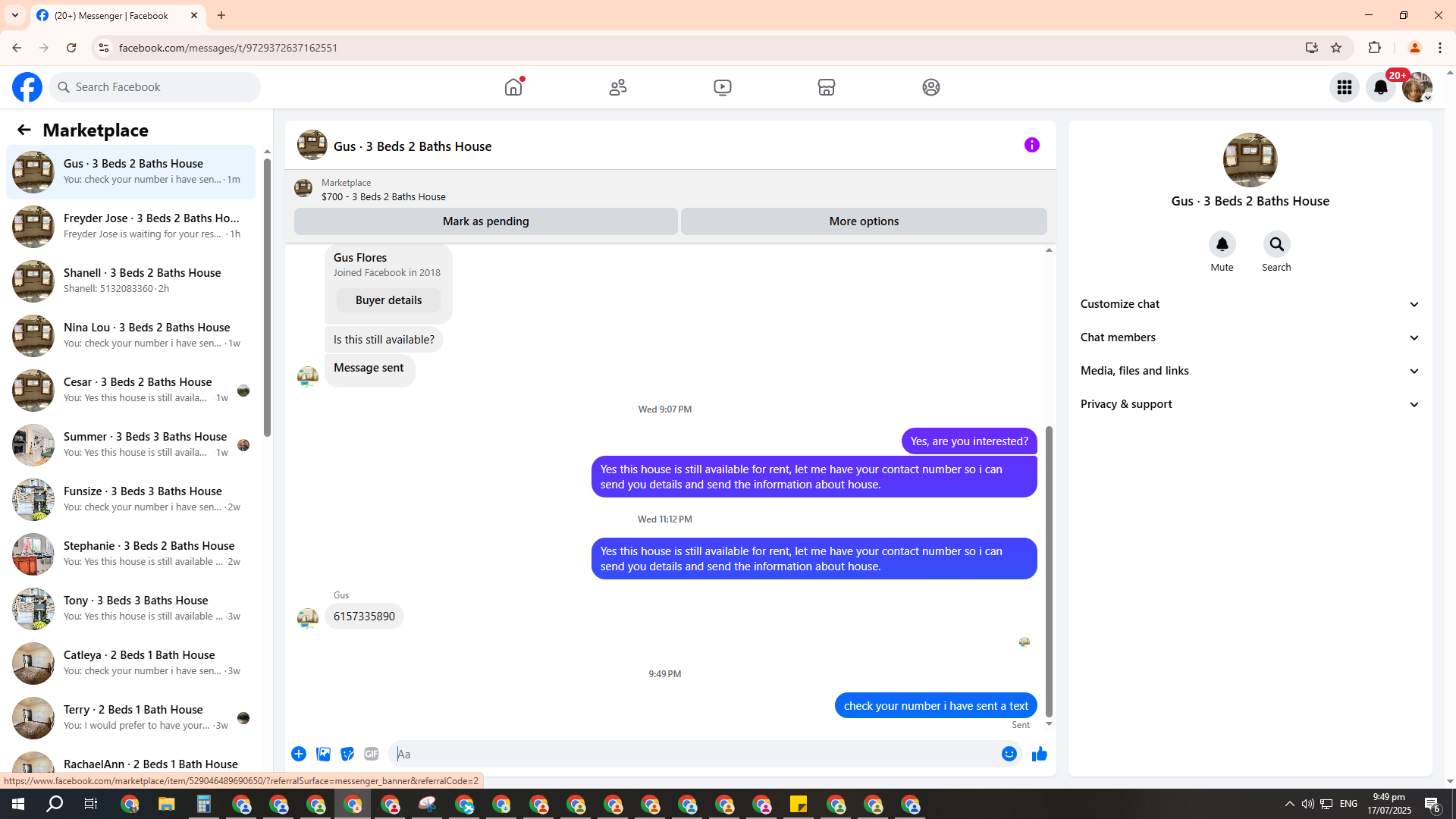
Task: Click the chat messages scrollbar
Action: pos(1049,570)
